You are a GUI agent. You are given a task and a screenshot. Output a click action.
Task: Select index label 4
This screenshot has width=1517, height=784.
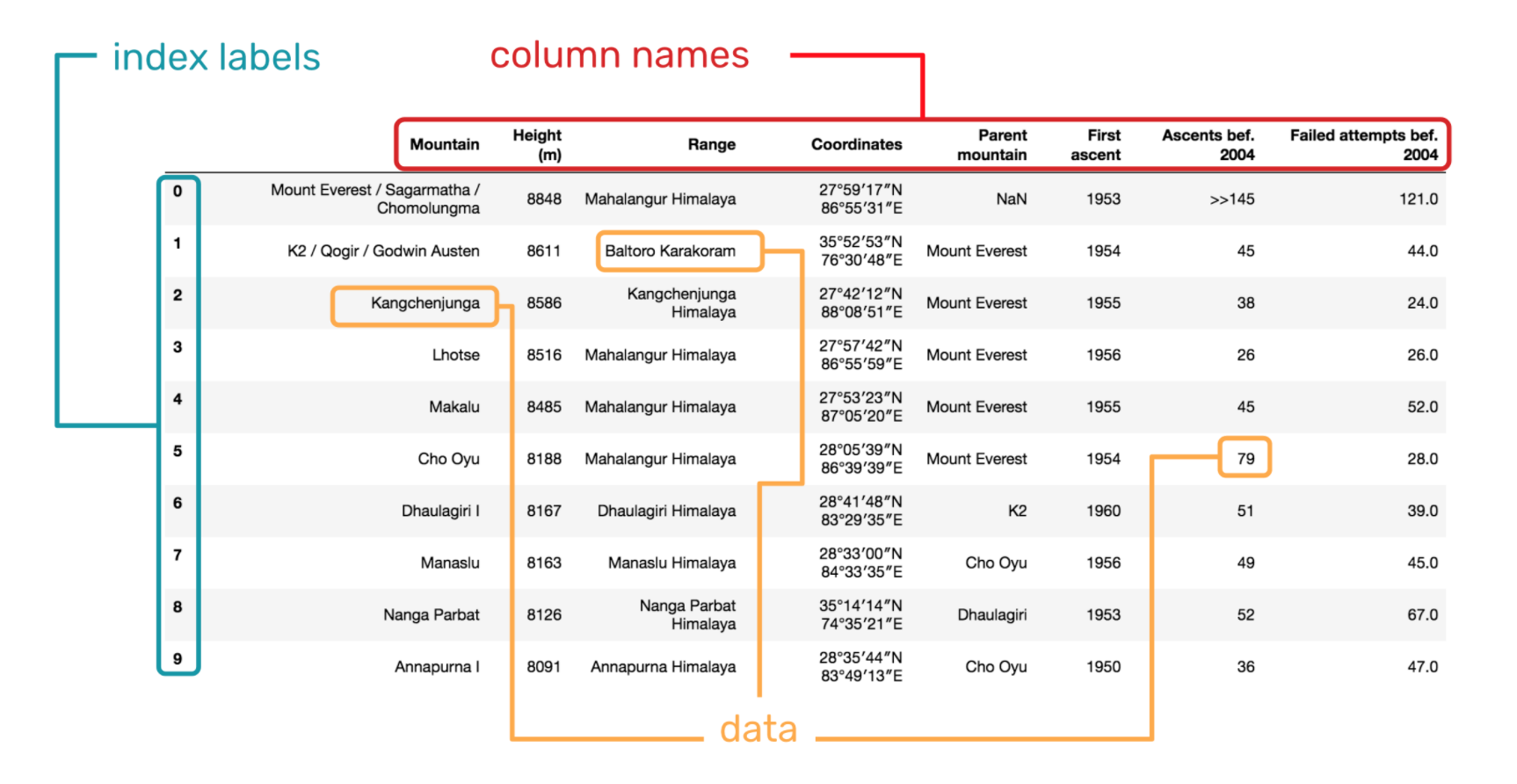click(x=178, y=398)
